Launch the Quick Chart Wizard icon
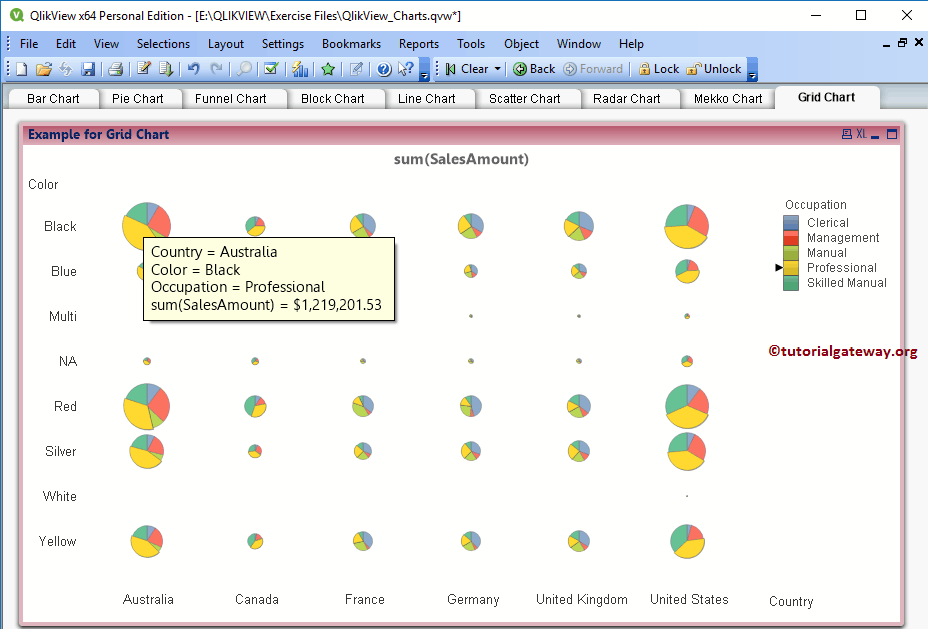 (x=301, y=68)
